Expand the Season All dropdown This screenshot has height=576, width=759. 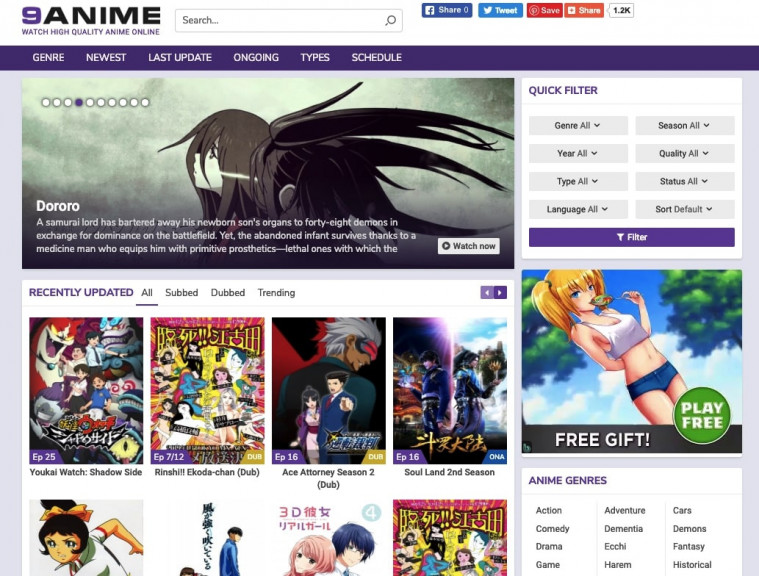(x=684, y=125)
